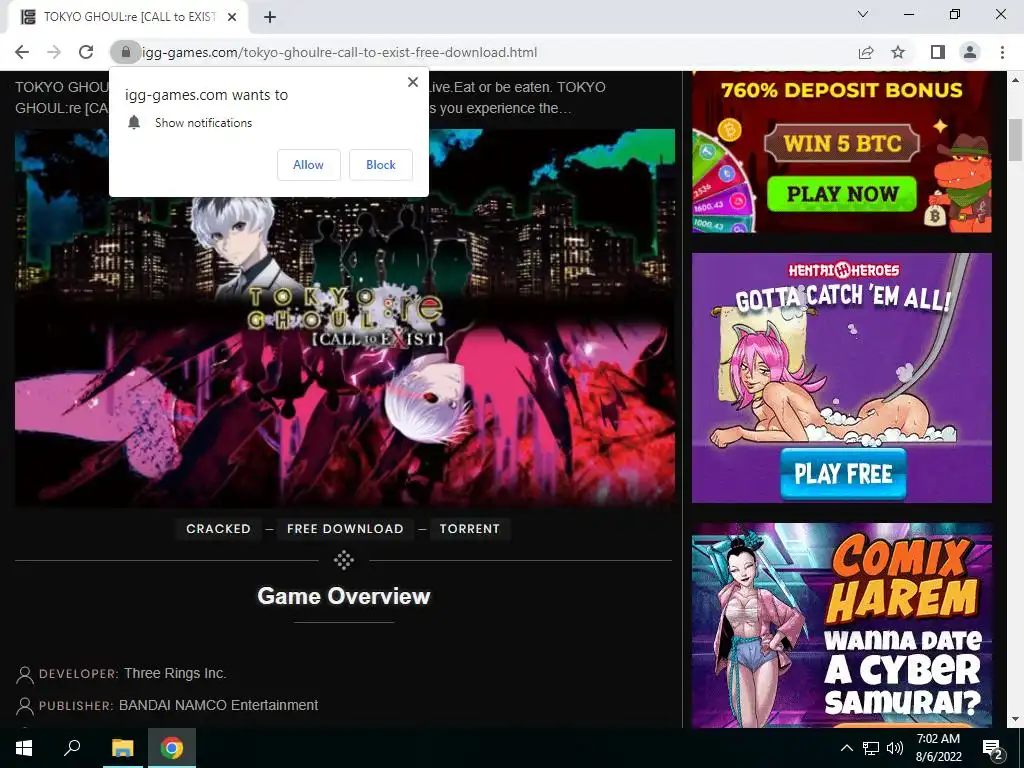
Task: Click the scrollbar up arrow
Action: tap(1016, 80)
